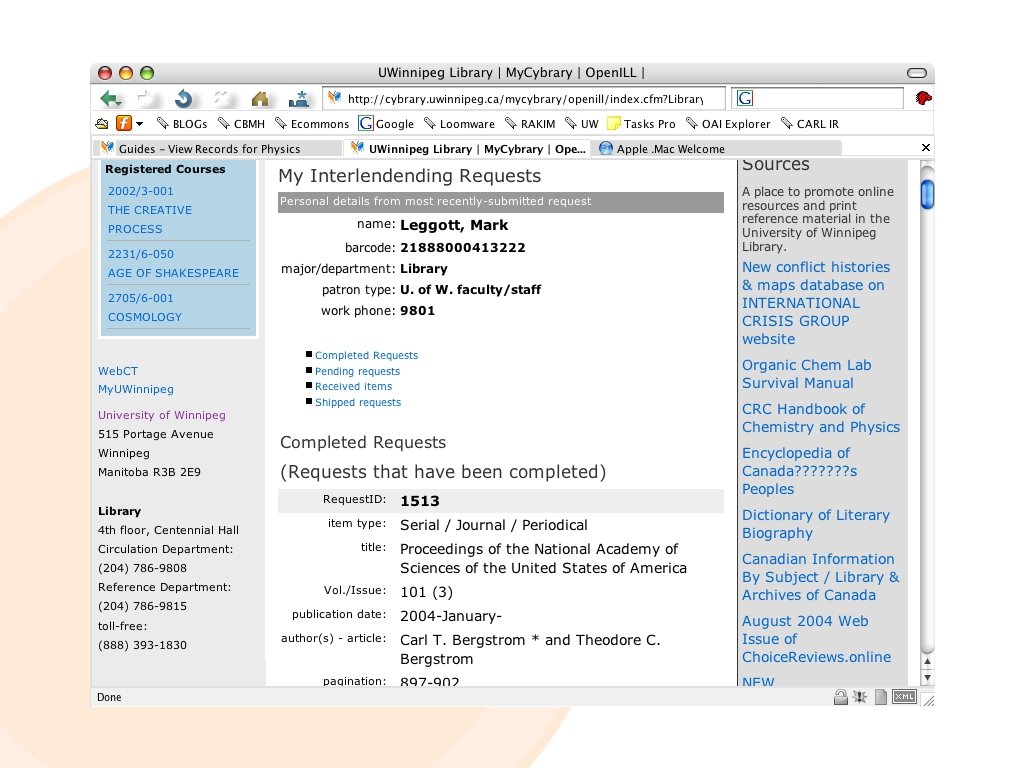The image size is (1024, 768).
Task: Jump to Shipped requests link
Action: tap(358, 402)
